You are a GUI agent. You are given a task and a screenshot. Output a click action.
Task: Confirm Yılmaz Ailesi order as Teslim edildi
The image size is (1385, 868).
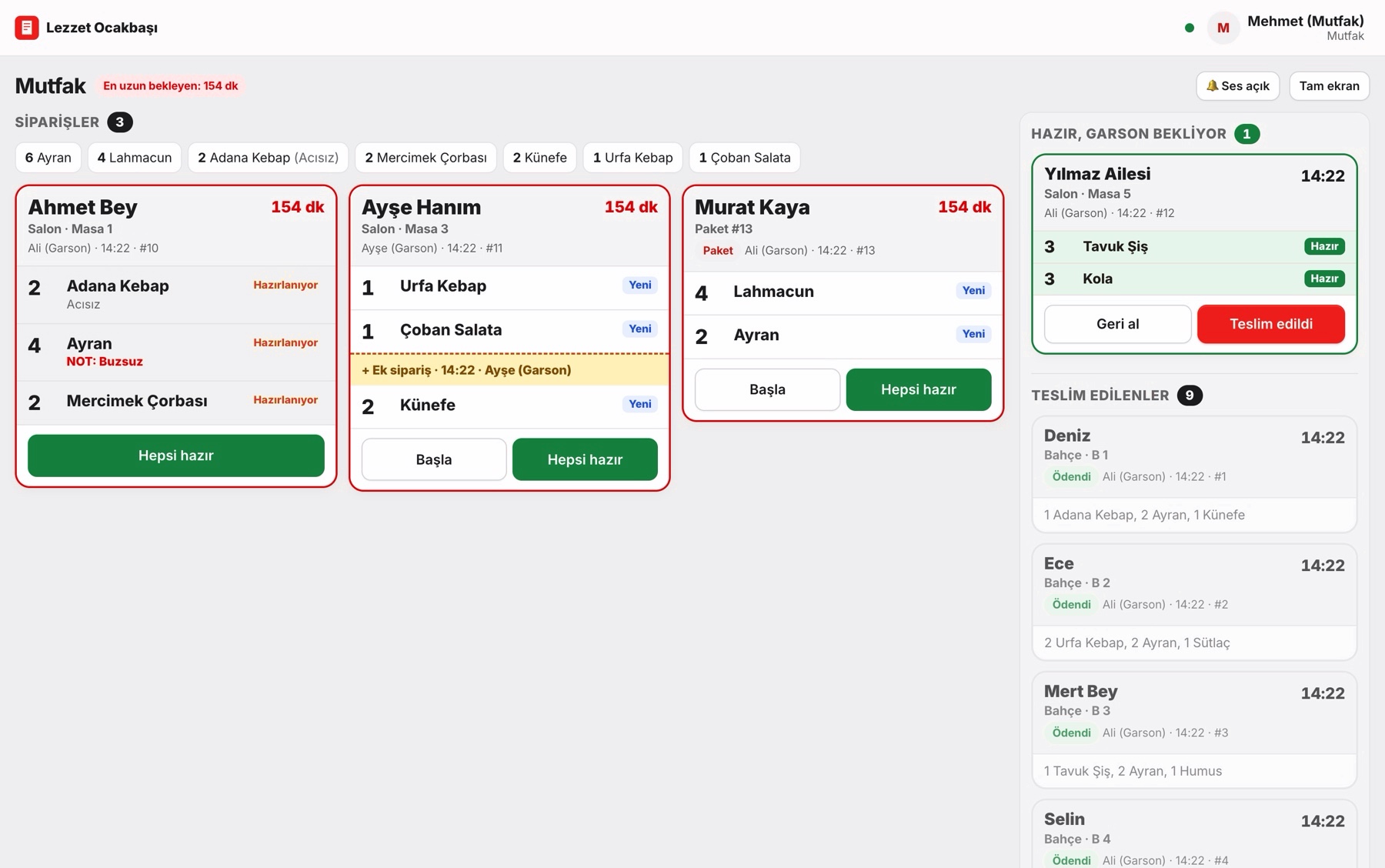pyautogui.click(x=1271, y=324)
